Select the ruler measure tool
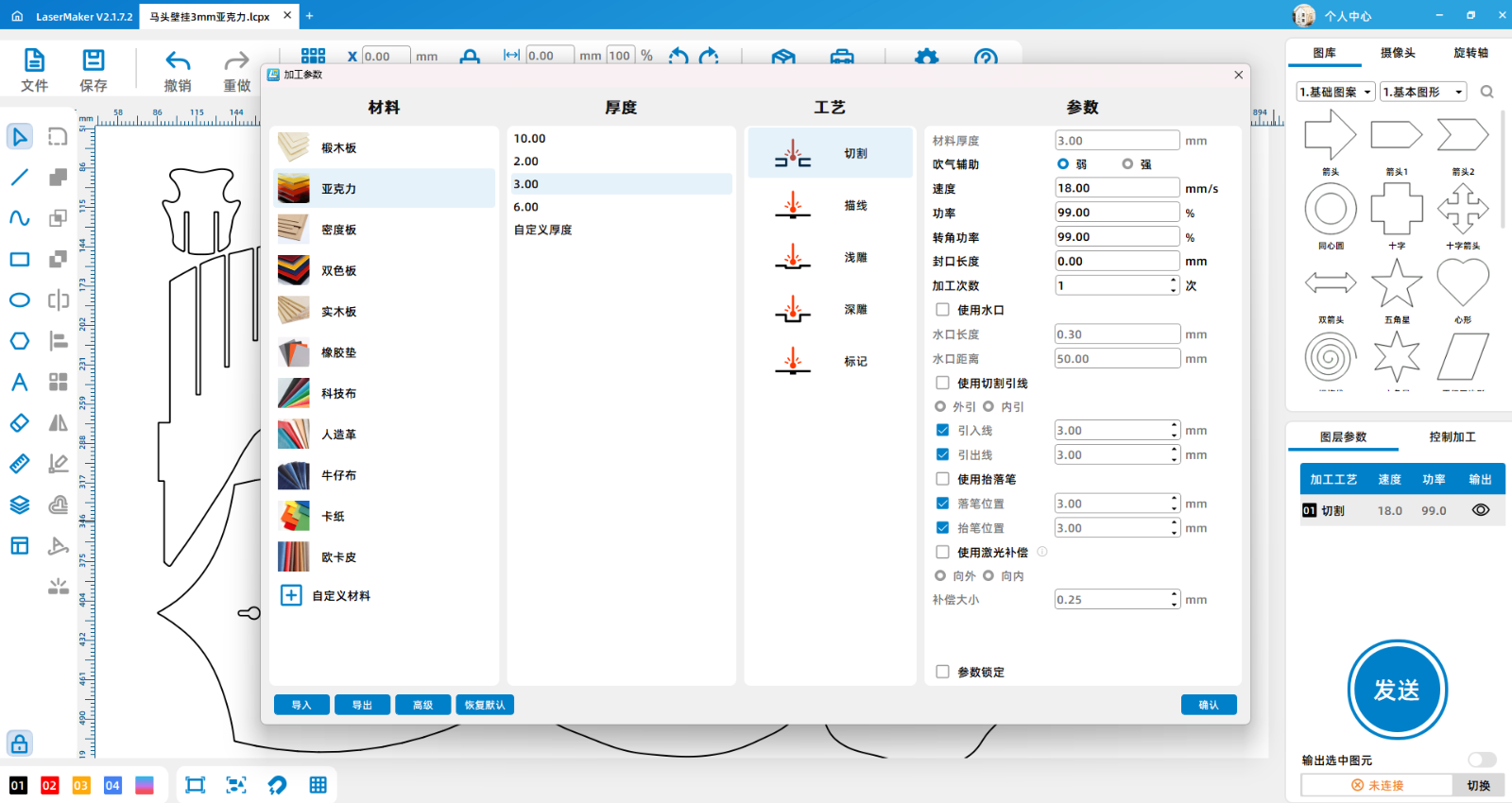 (19, 464)
